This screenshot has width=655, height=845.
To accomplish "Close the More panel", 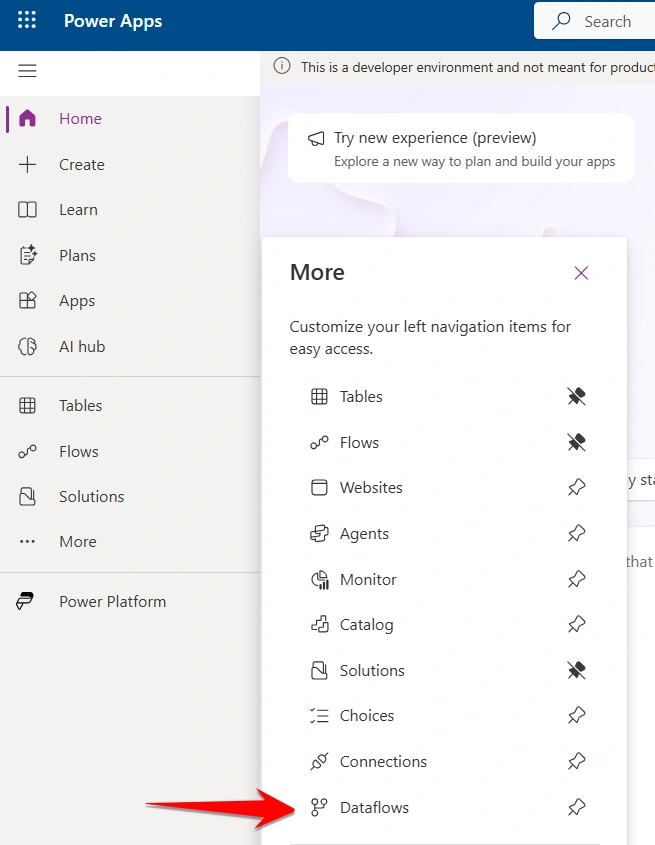I will click(x=581, y=273).
